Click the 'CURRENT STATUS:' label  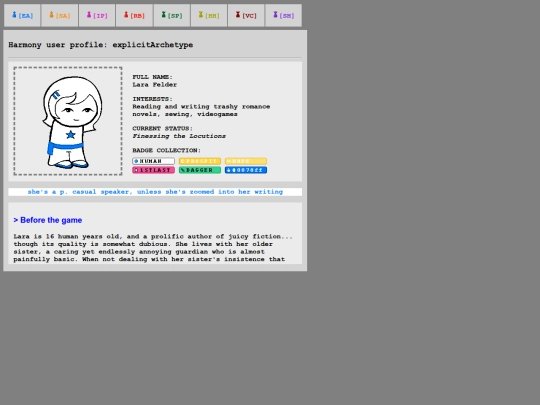point(163,128)
